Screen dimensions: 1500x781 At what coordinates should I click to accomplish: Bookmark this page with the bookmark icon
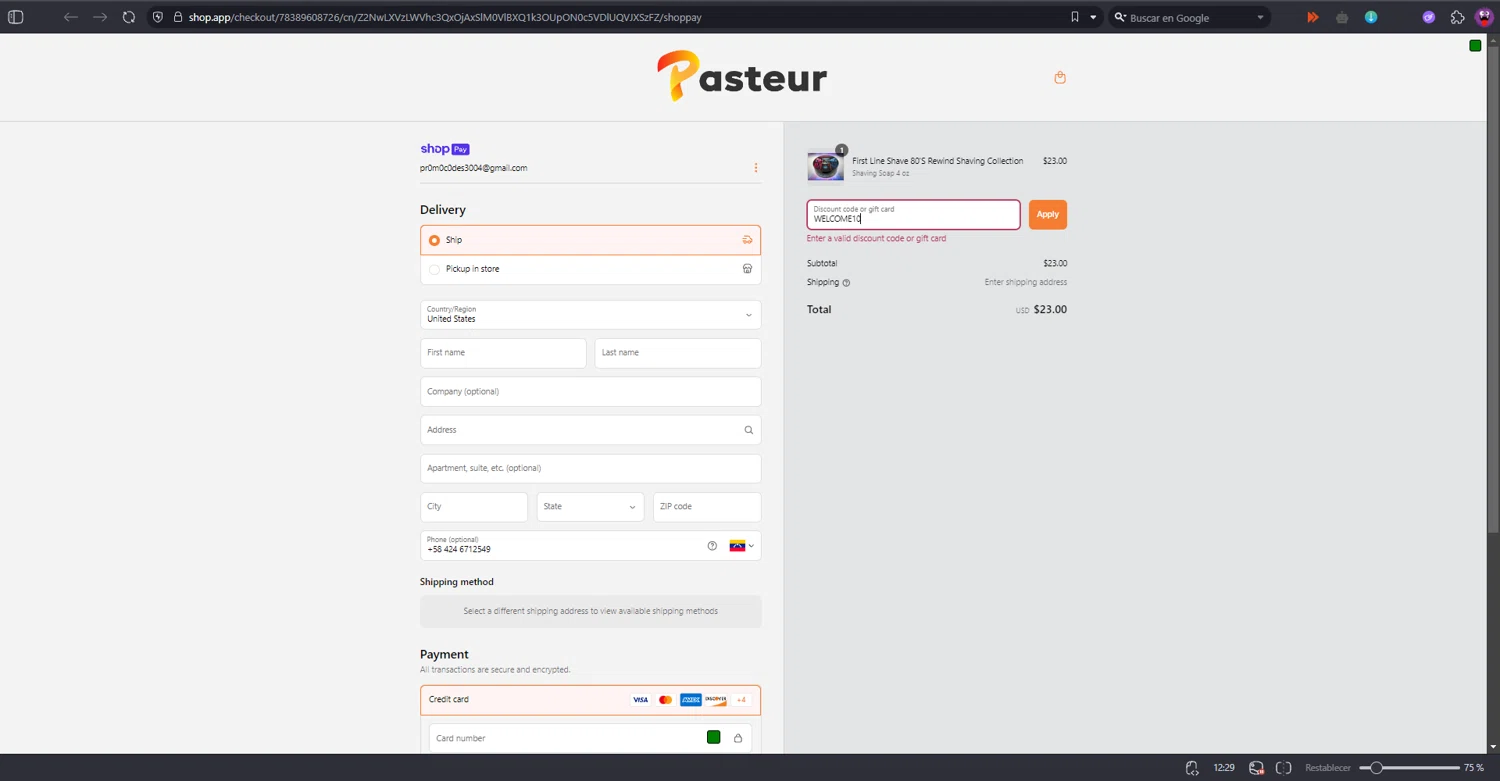[1075, 17]
